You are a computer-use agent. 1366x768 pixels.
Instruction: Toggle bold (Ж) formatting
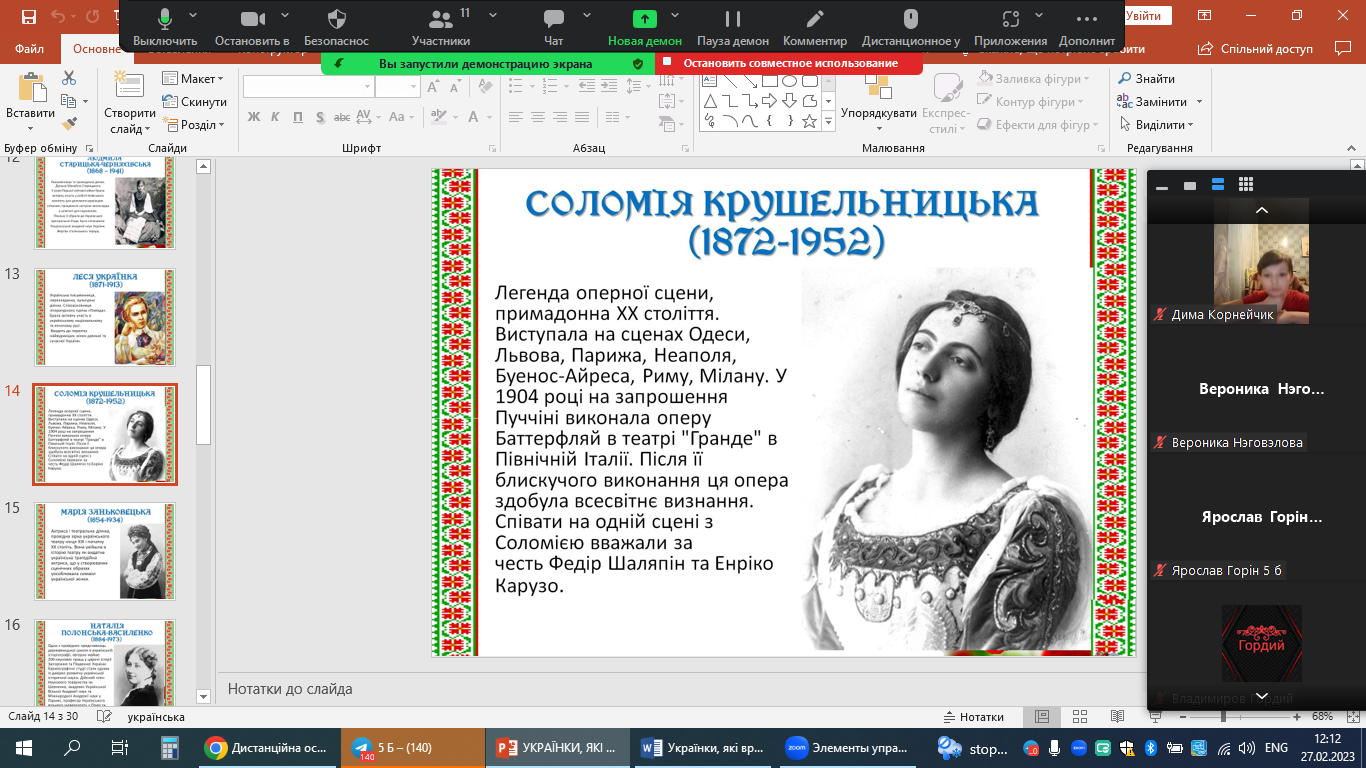pos(253,117)
